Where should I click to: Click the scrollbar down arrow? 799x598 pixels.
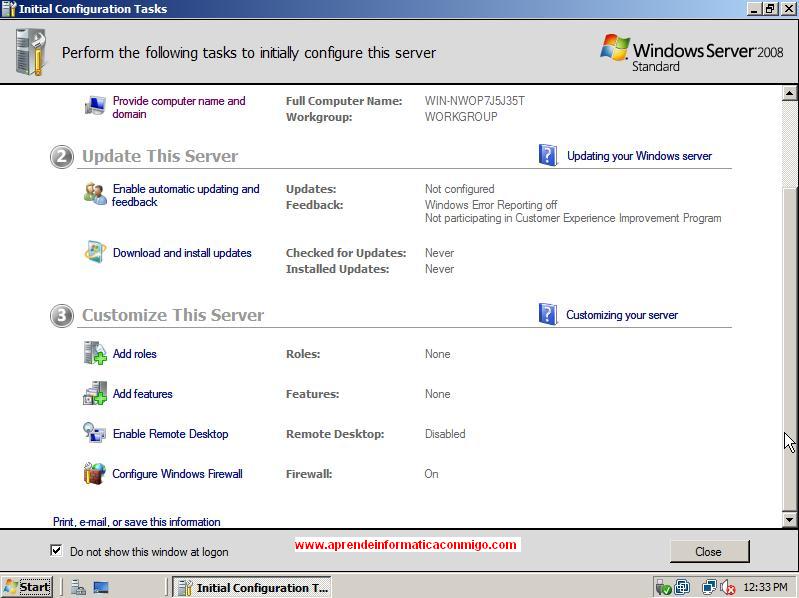click(x=789, y=520)
